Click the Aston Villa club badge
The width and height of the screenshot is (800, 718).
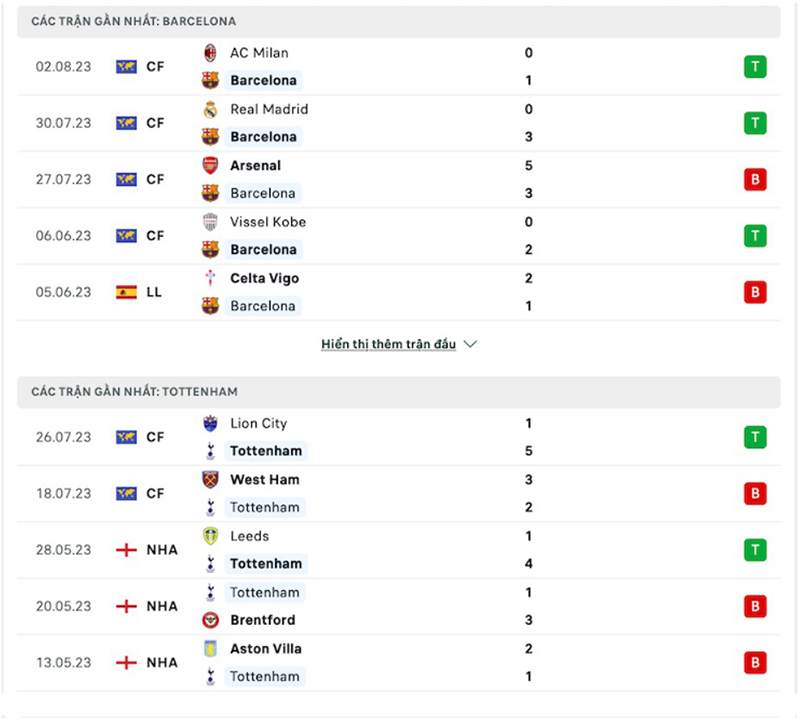pos(211,649)
